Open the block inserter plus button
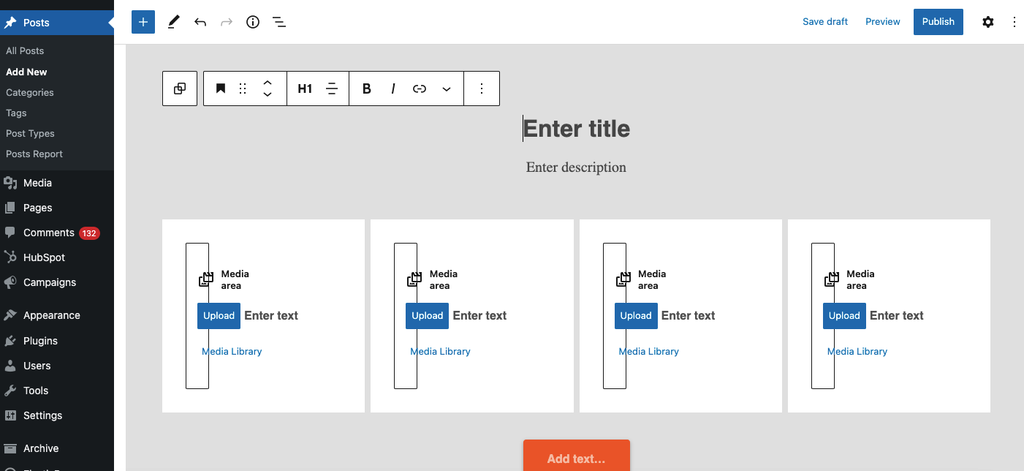1024x471 pixels. tap(143, 22)
